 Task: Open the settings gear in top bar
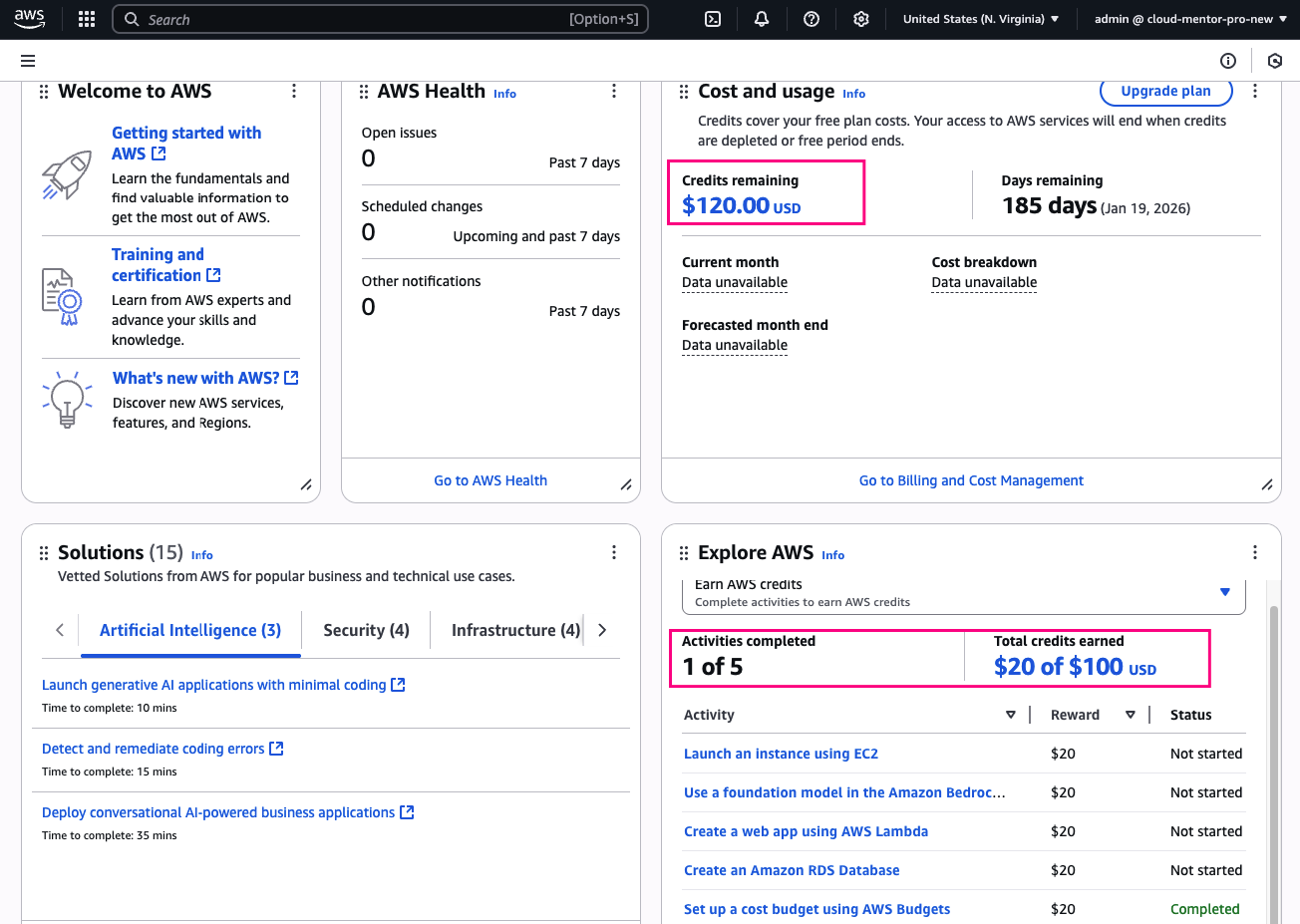(x=861, y=19)
